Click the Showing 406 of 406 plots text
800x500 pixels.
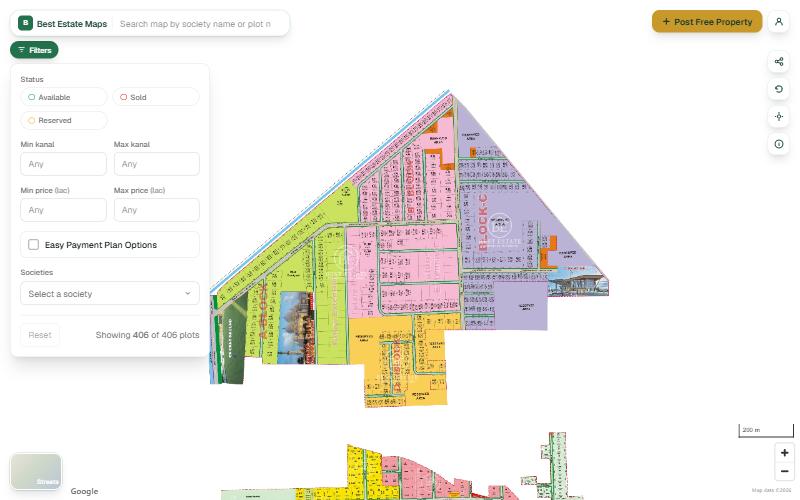tap(147, 335)
